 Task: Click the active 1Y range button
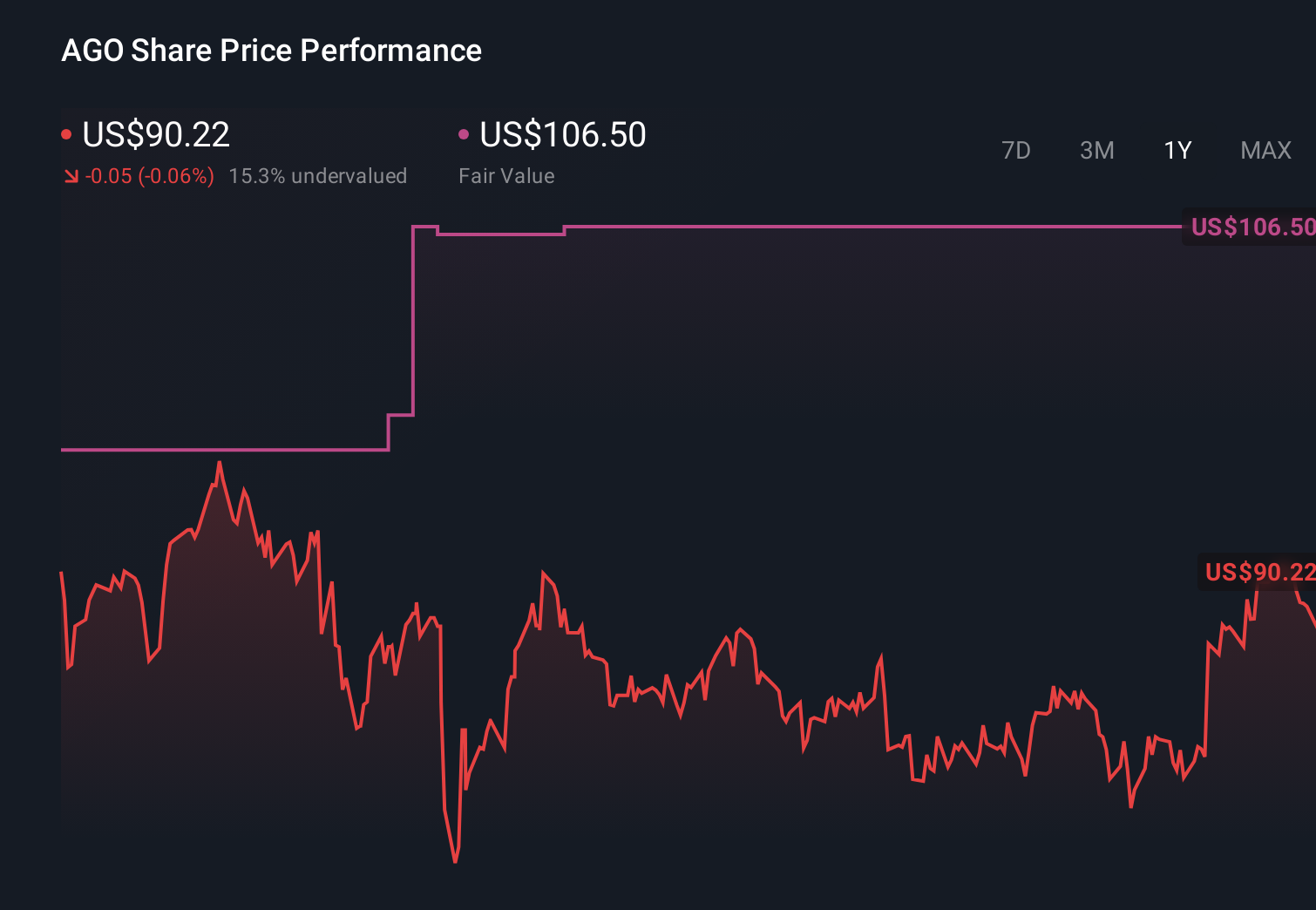click(1177, 150)
